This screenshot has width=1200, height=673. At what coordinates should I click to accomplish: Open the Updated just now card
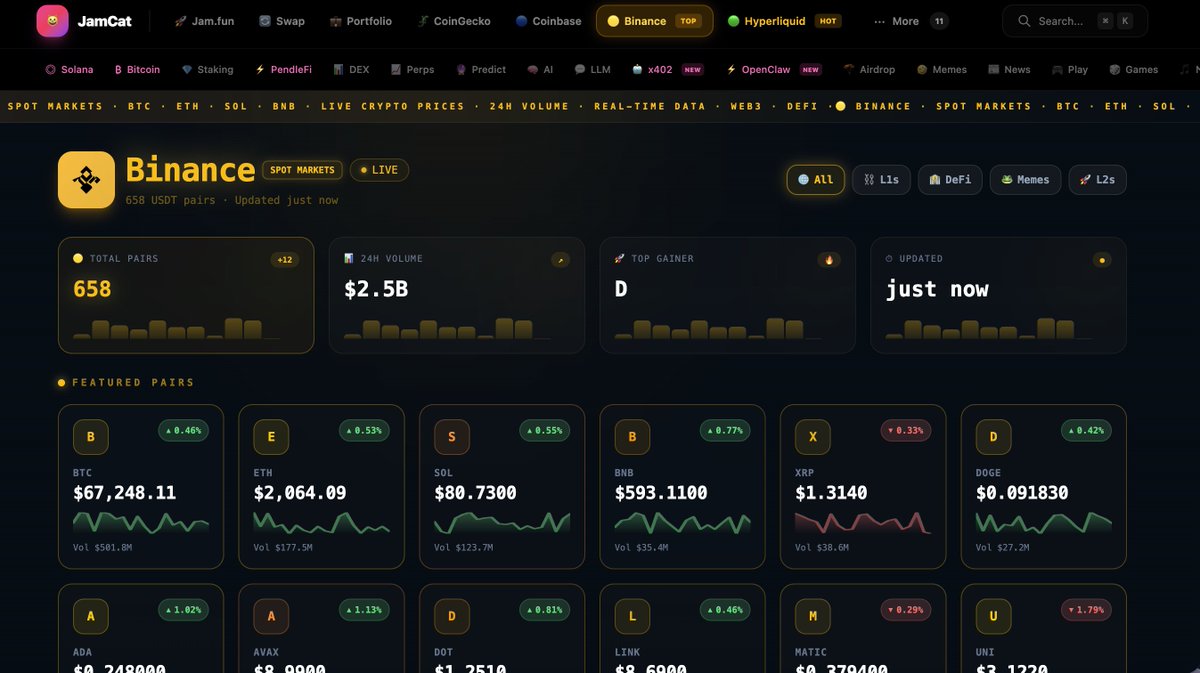click(999, 295)
